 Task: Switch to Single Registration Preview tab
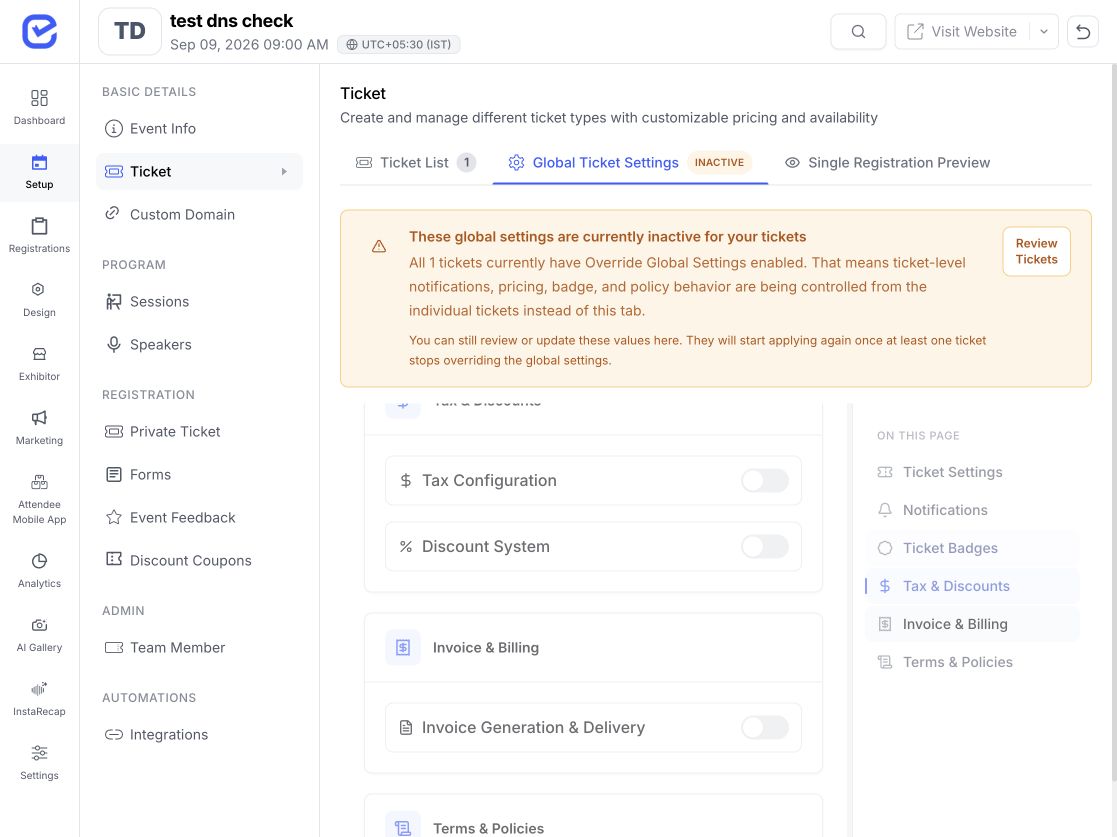[887, 162]
